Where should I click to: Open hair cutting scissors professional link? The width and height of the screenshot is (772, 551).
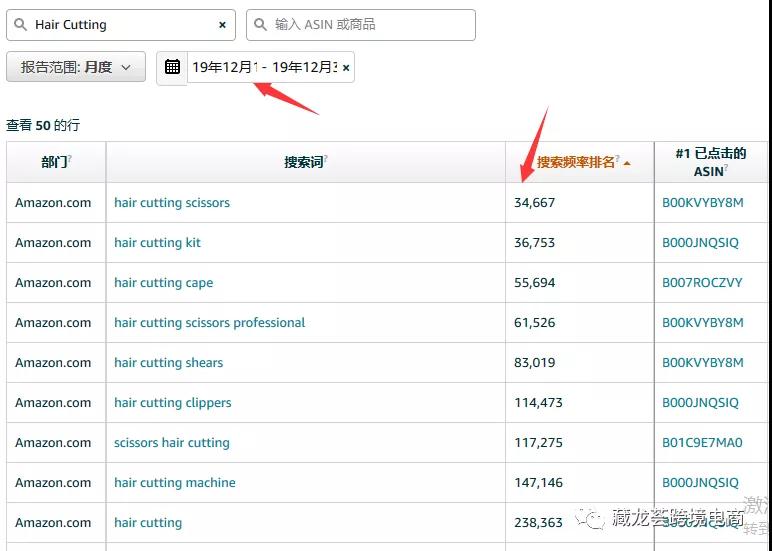pyautogui.click(x=209, y=323)
